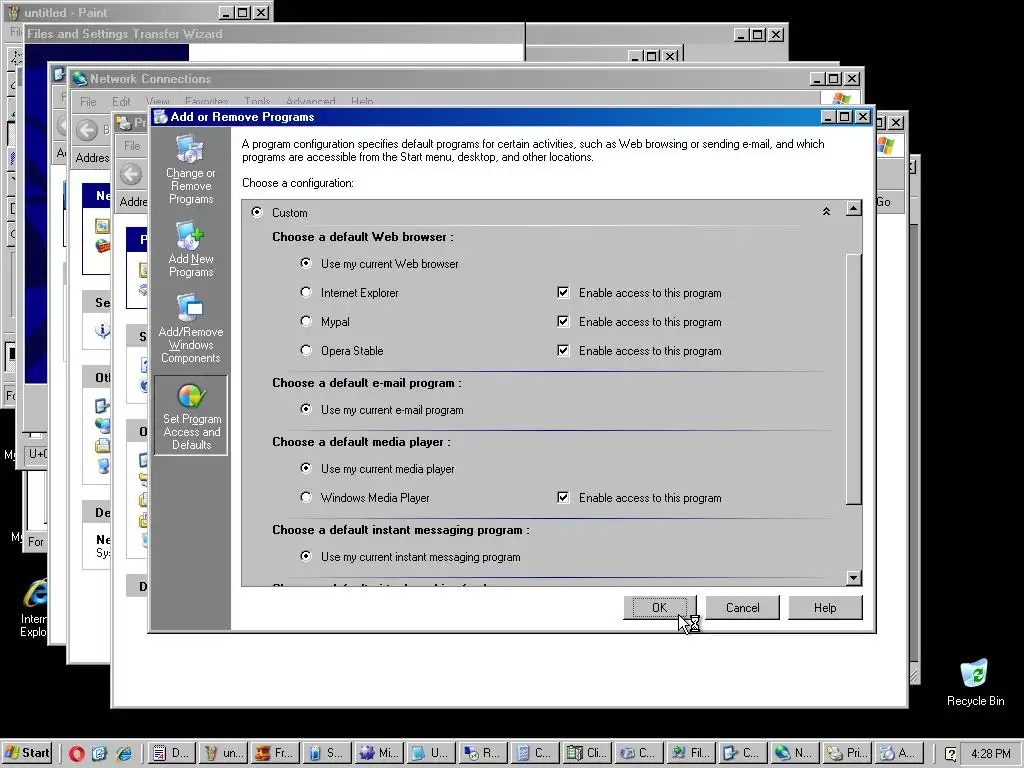Click the Cancel button
The image size is (1024, 768).
coord(743,607)
